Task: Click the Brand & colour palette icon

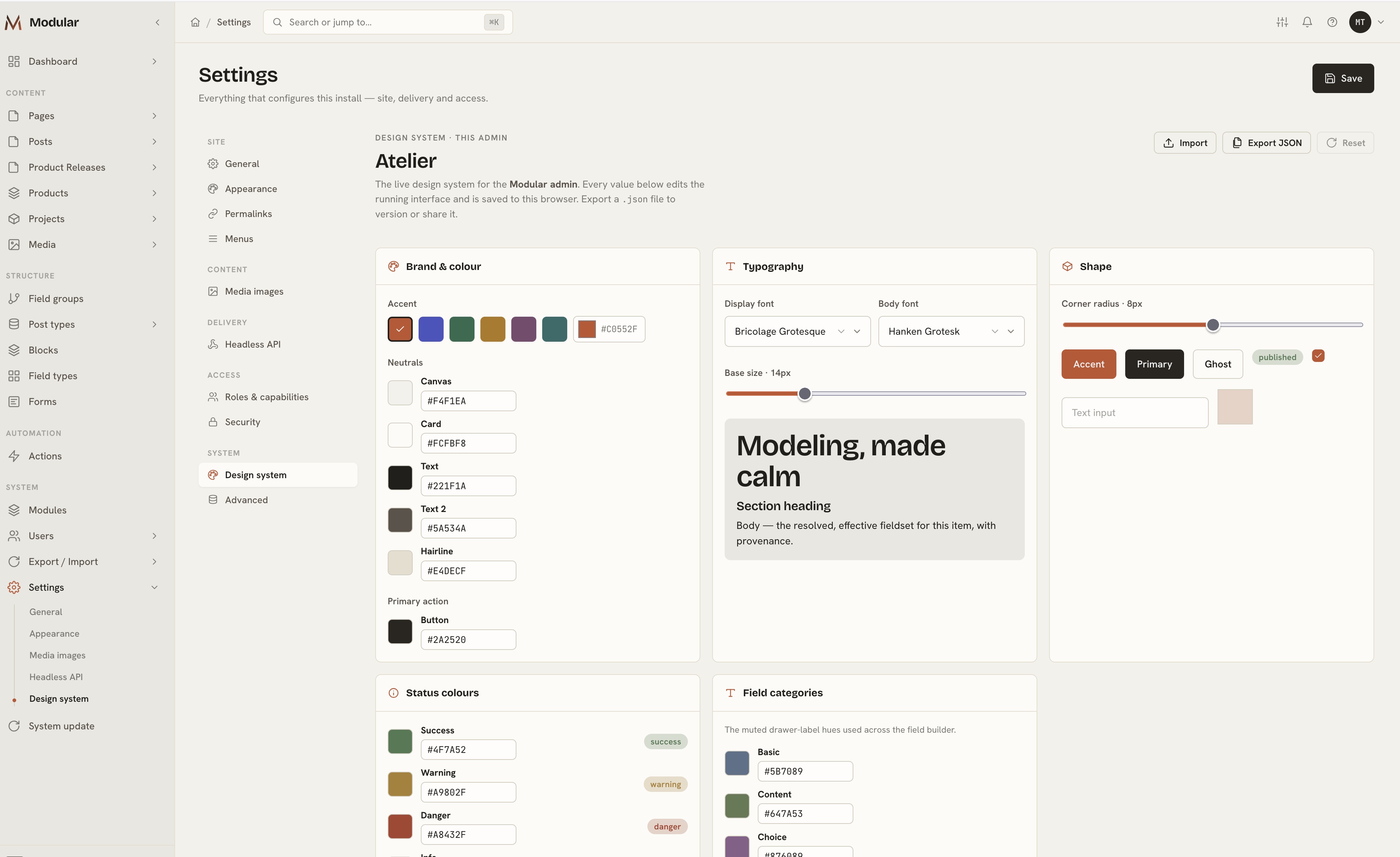Action: (393, 267)
